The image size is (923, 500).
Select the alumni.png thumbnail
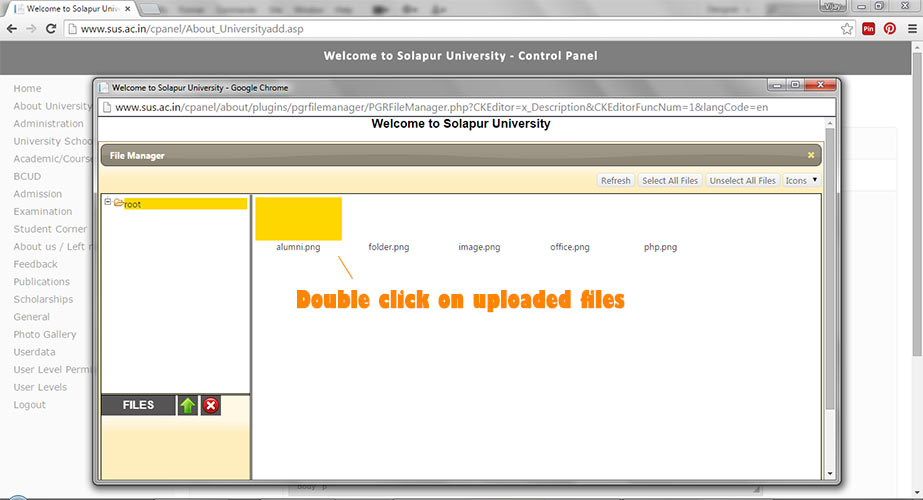coord(298,219)
